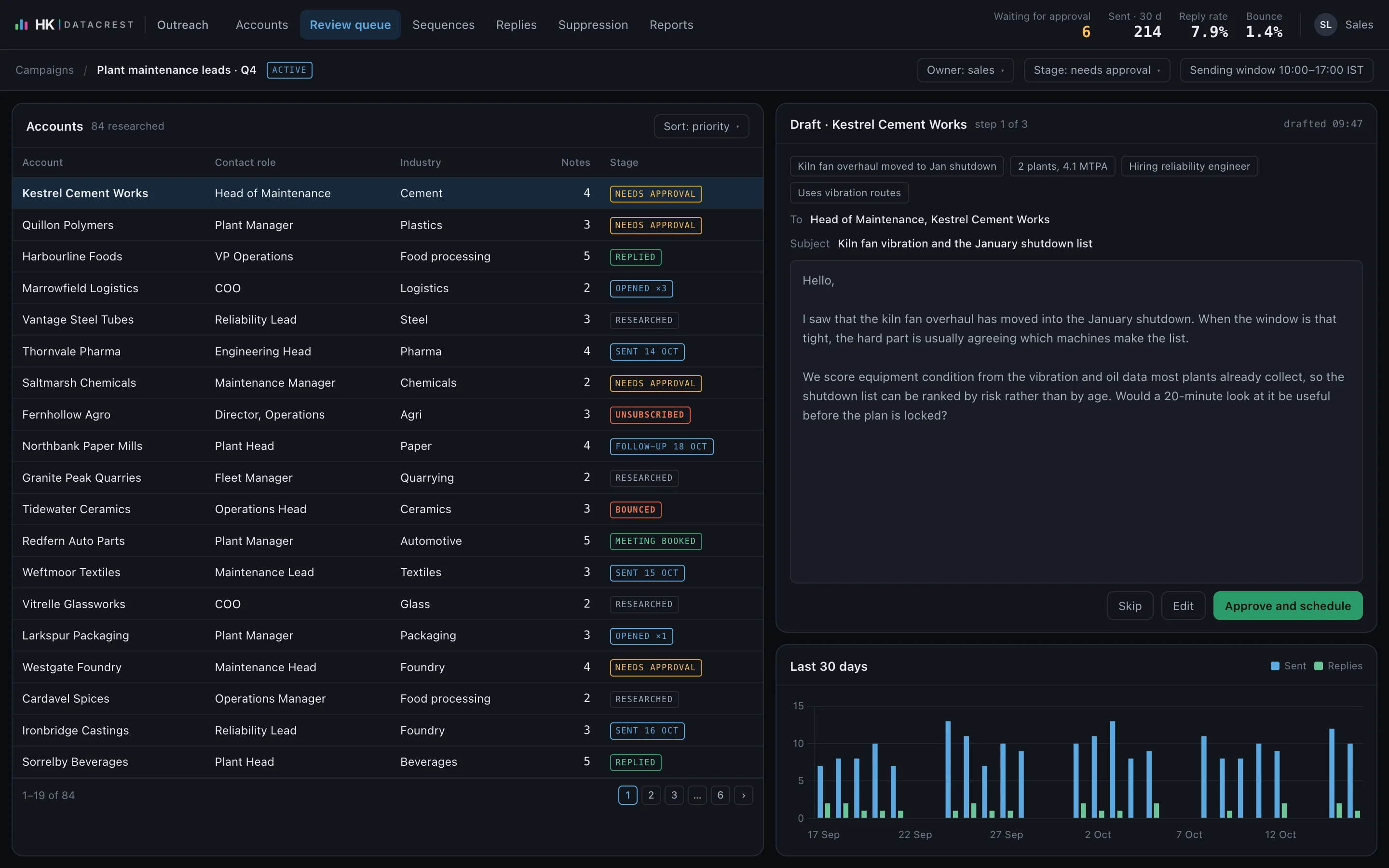Screen dimensions: 1389x868
Task: Open the Stage: needs approval filter
Action: click(1097, 70)
